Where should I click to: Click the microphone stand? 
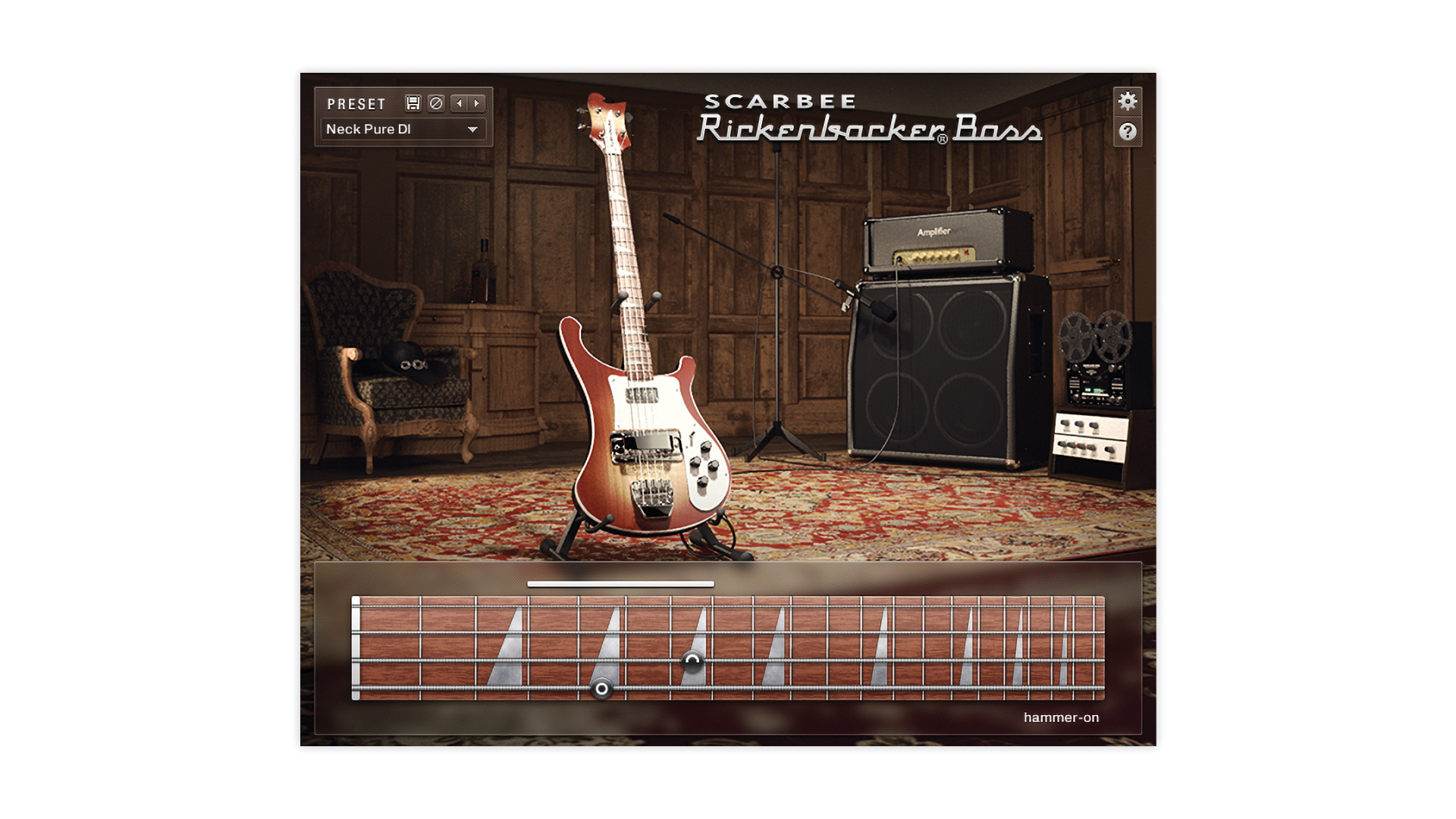pyautogui.click(x=777, y=303)
